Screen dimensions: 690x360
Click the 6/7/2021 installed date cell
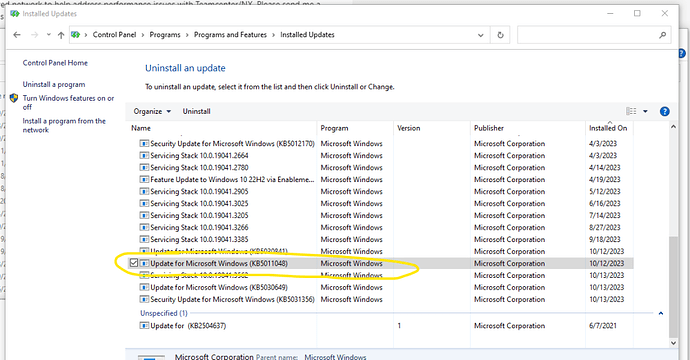point(602,326)
